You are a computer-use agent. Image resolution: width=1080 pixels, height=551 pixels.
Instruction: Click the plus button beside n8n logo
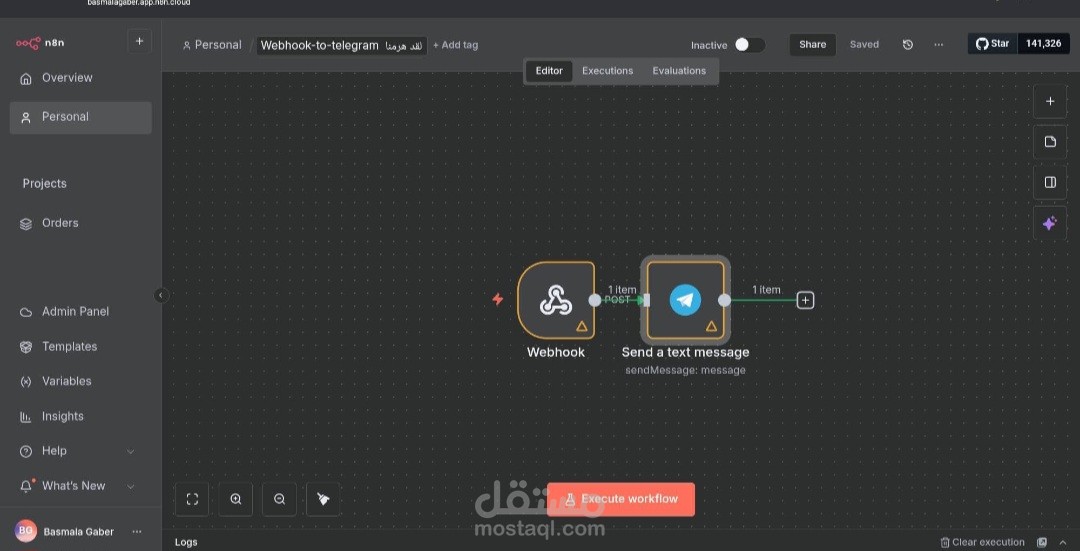point(139,41)
